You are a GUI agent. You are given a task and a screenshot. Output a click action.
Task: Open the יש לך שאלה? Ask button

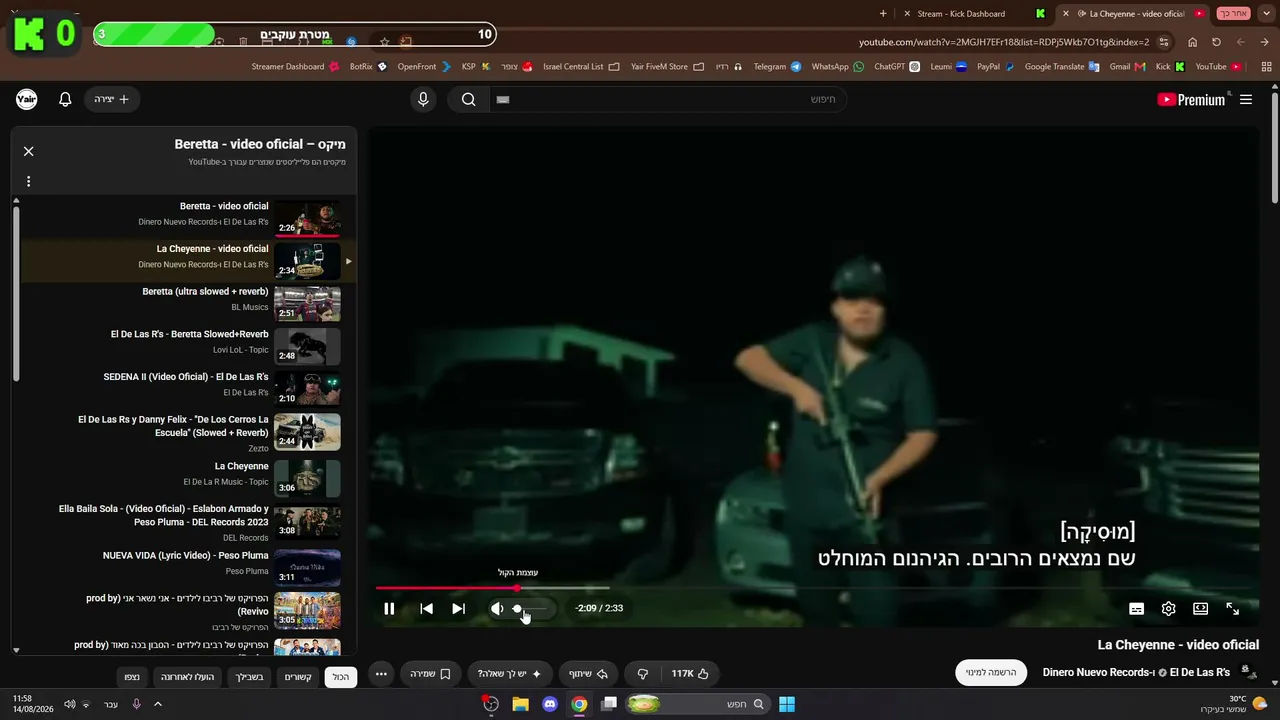(x=509, y=674)
